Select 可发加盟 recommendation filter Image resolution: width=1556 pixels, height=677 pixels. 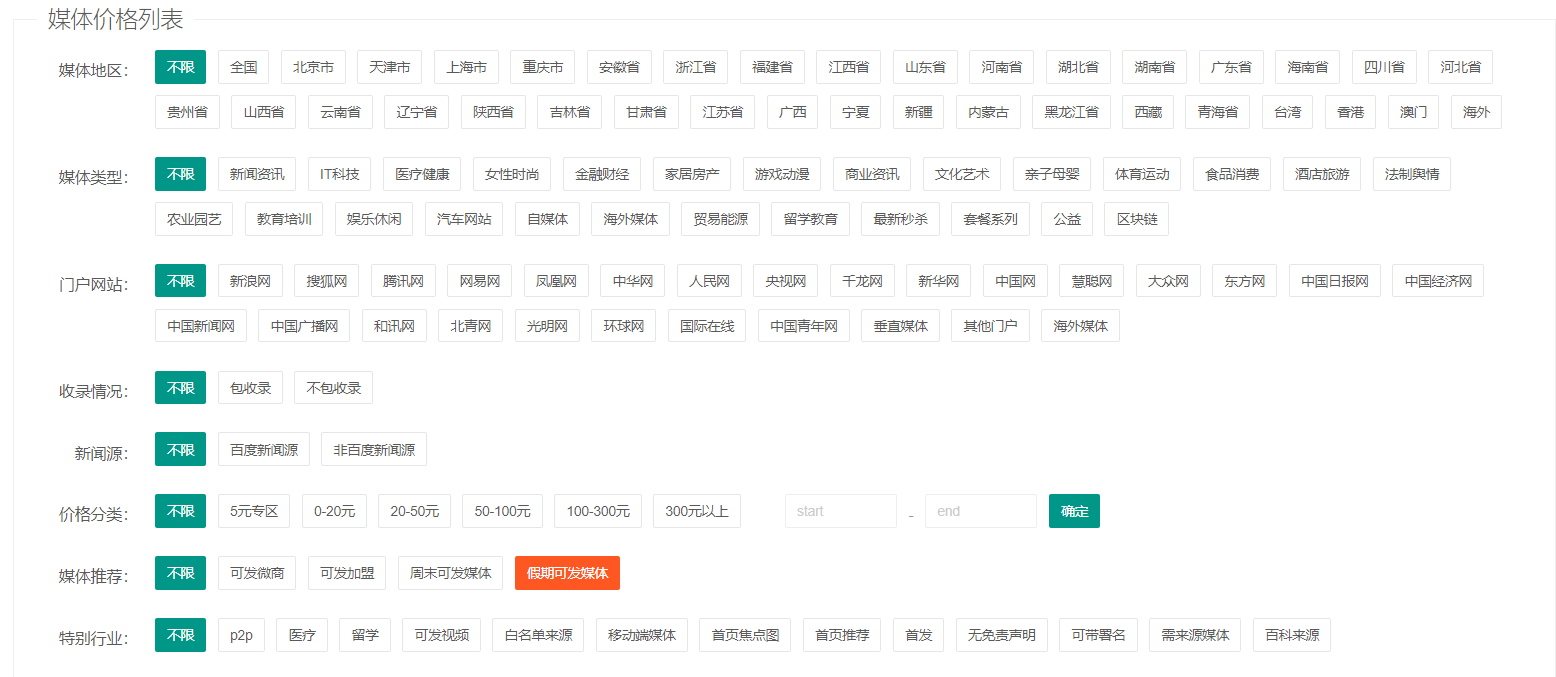[x=347, y=573]
